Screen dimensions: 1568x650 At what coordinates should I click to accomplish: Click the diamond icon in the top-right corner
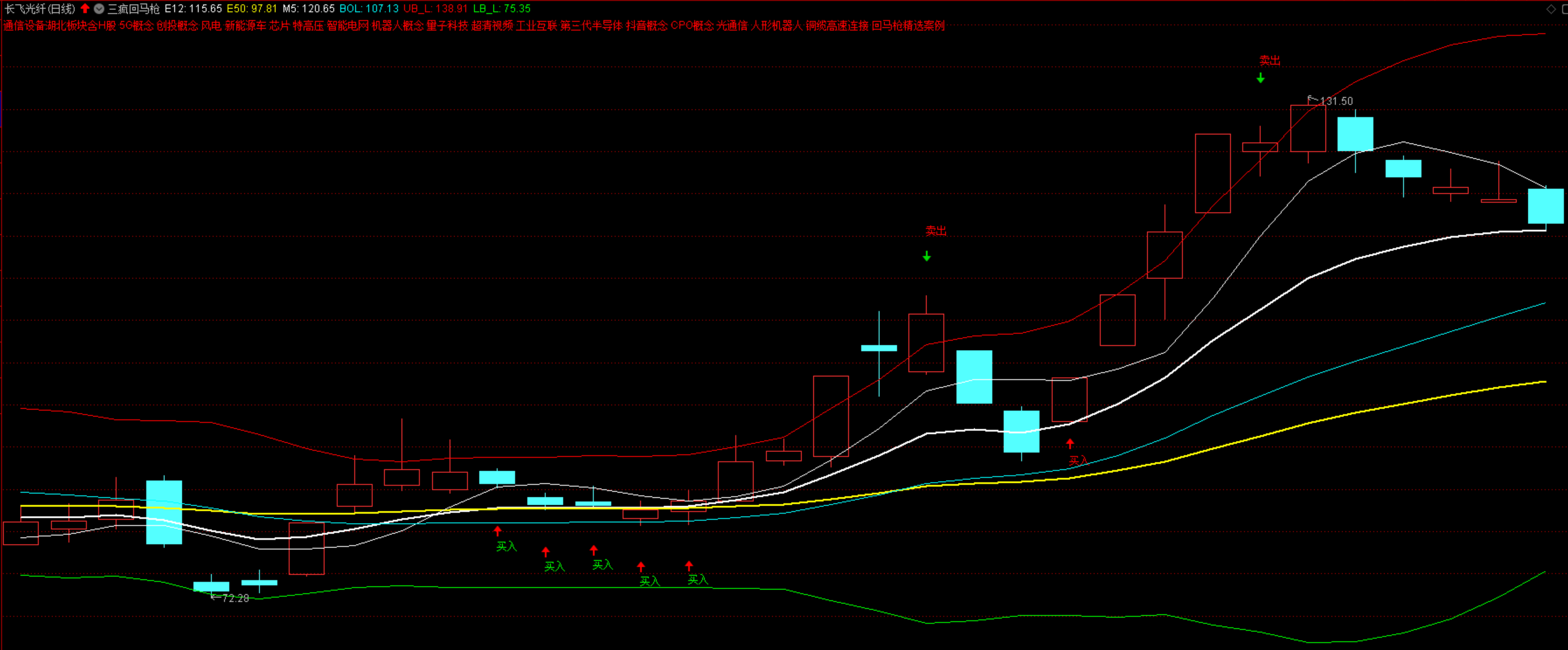point(1551,9)
